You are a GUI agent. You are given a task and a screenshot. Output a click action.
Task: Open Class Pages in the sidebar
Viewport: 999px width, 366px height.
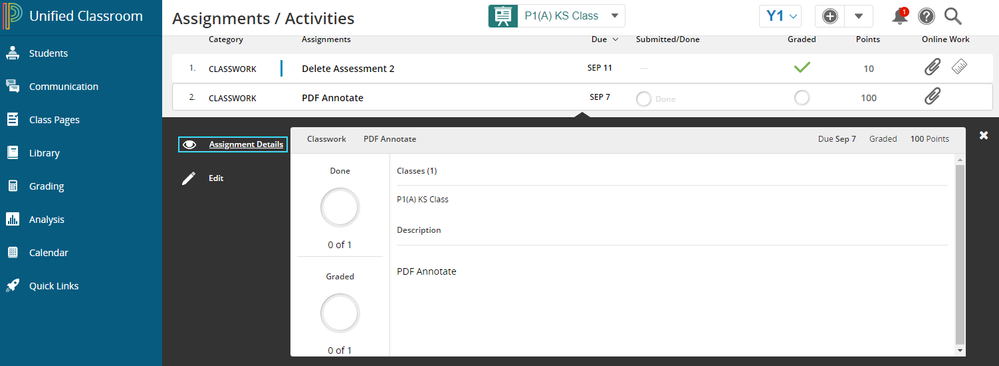tap(54, 120)
